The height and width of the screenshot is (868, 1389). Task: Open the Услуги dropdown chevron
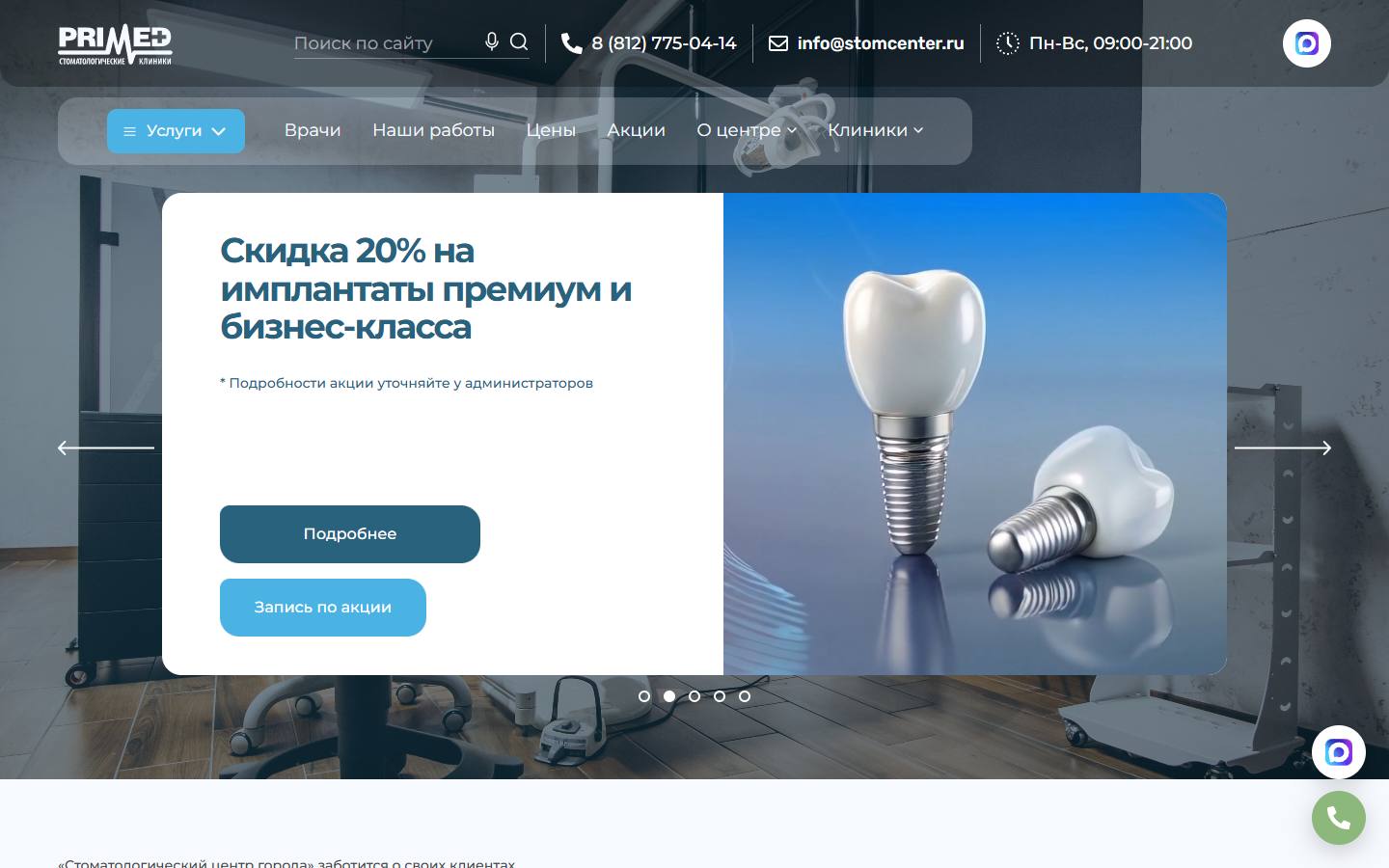click(219, 132)
